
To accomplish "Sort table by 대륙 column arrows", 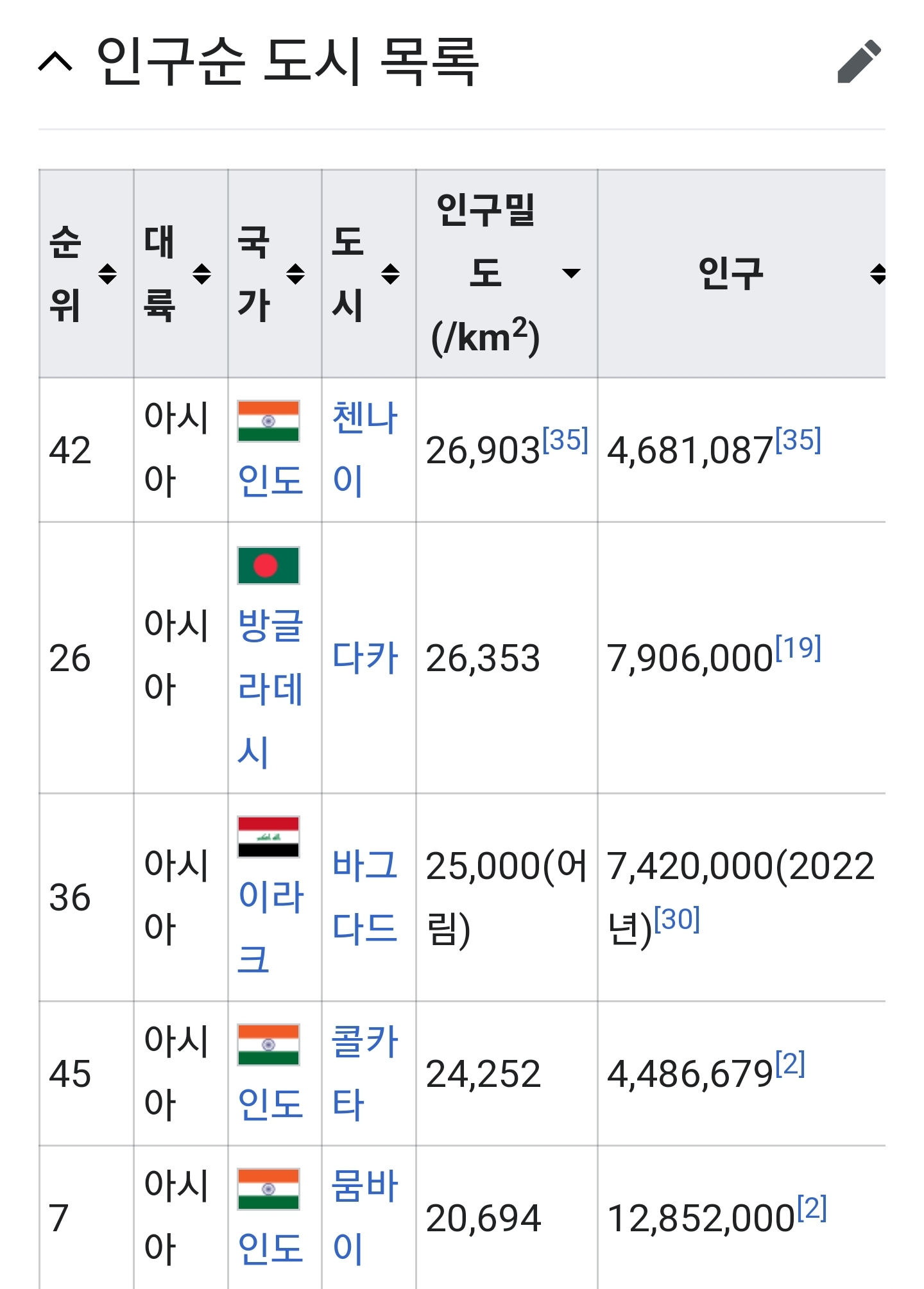I will pyautogui.click(x=201, y=274).
